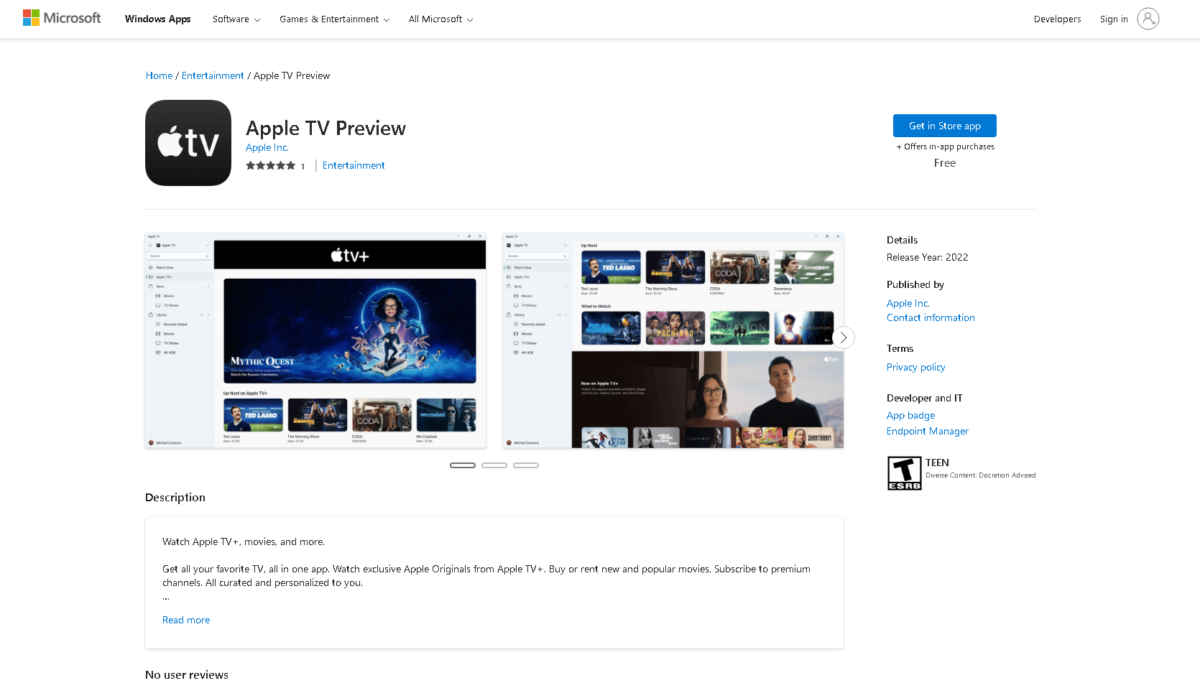
Task: Open the Mythic Quest screenshot thumbnail
Action: pos(315,340)
